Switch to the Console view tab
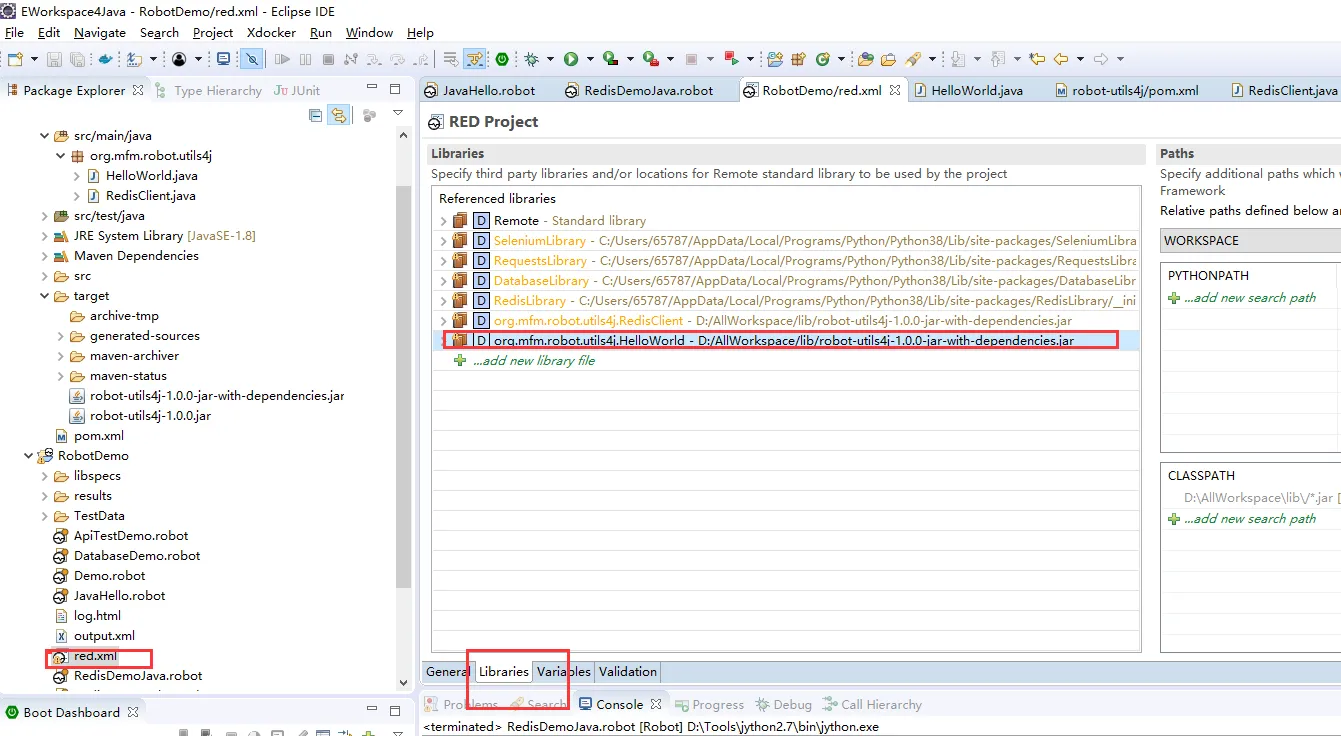 click(619, 705)
